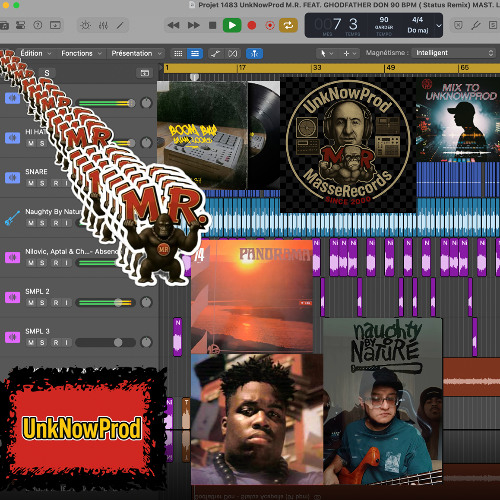This screenshot has width=500, height=500.
Task: Open the Fonctions menu
Action: point(81,53)
